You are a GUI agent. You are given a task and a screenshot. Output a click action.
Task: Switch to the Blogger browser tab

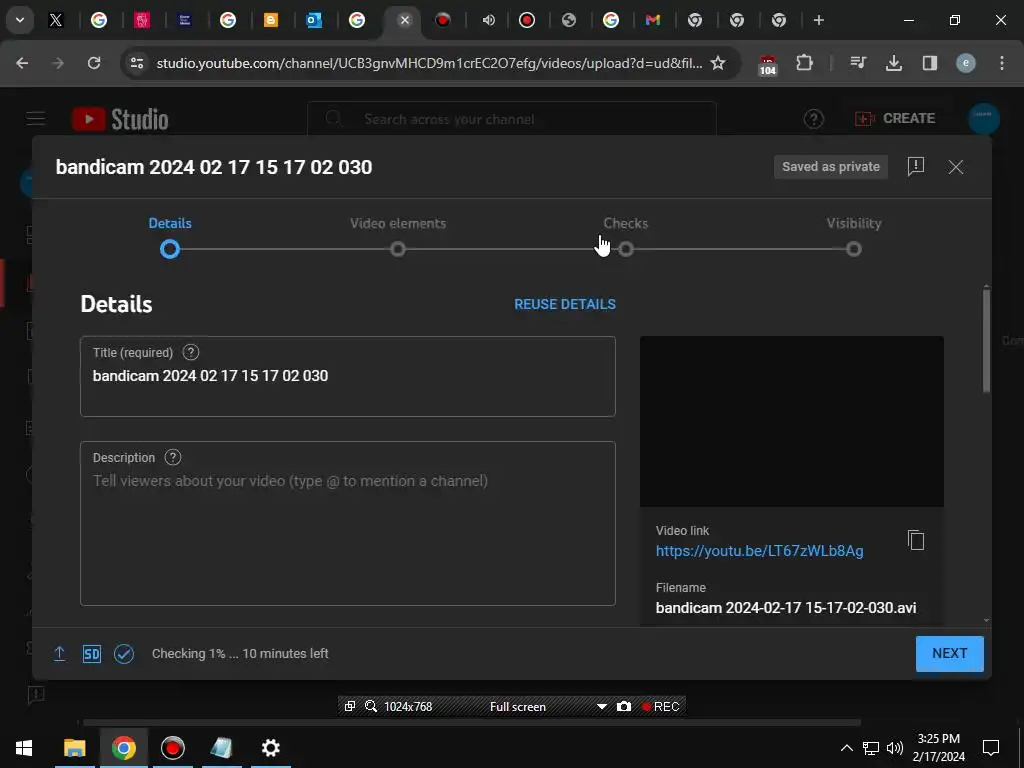point(270,20)
